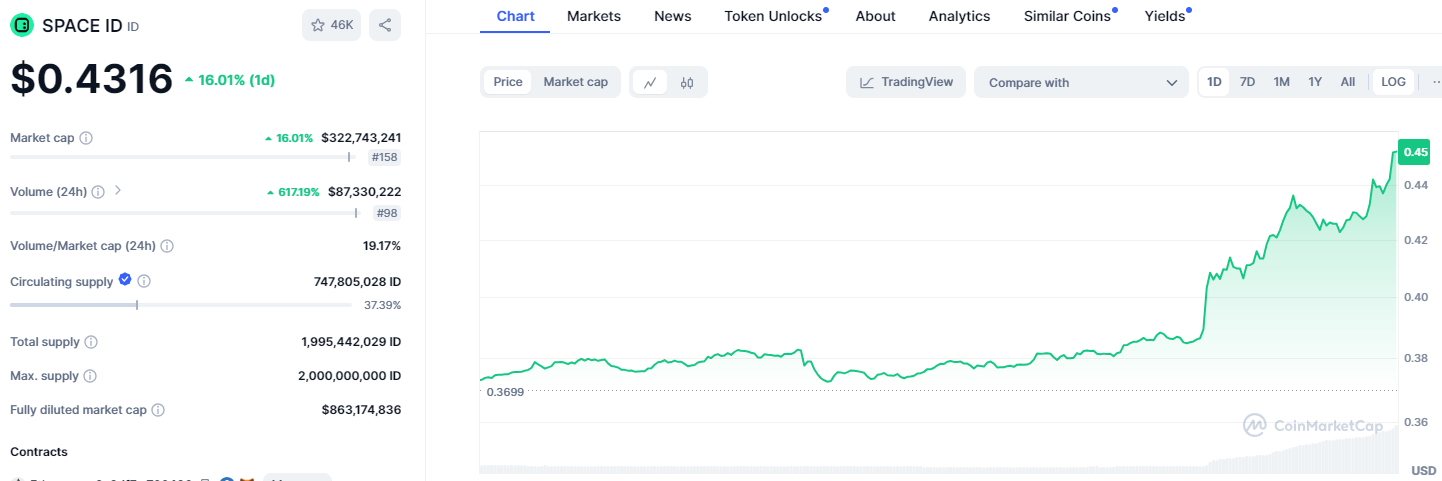This screenshot has height=481, width=1442.
Task: Open the Volume/Market cap (24h) info icon
Action: [167, 246]
